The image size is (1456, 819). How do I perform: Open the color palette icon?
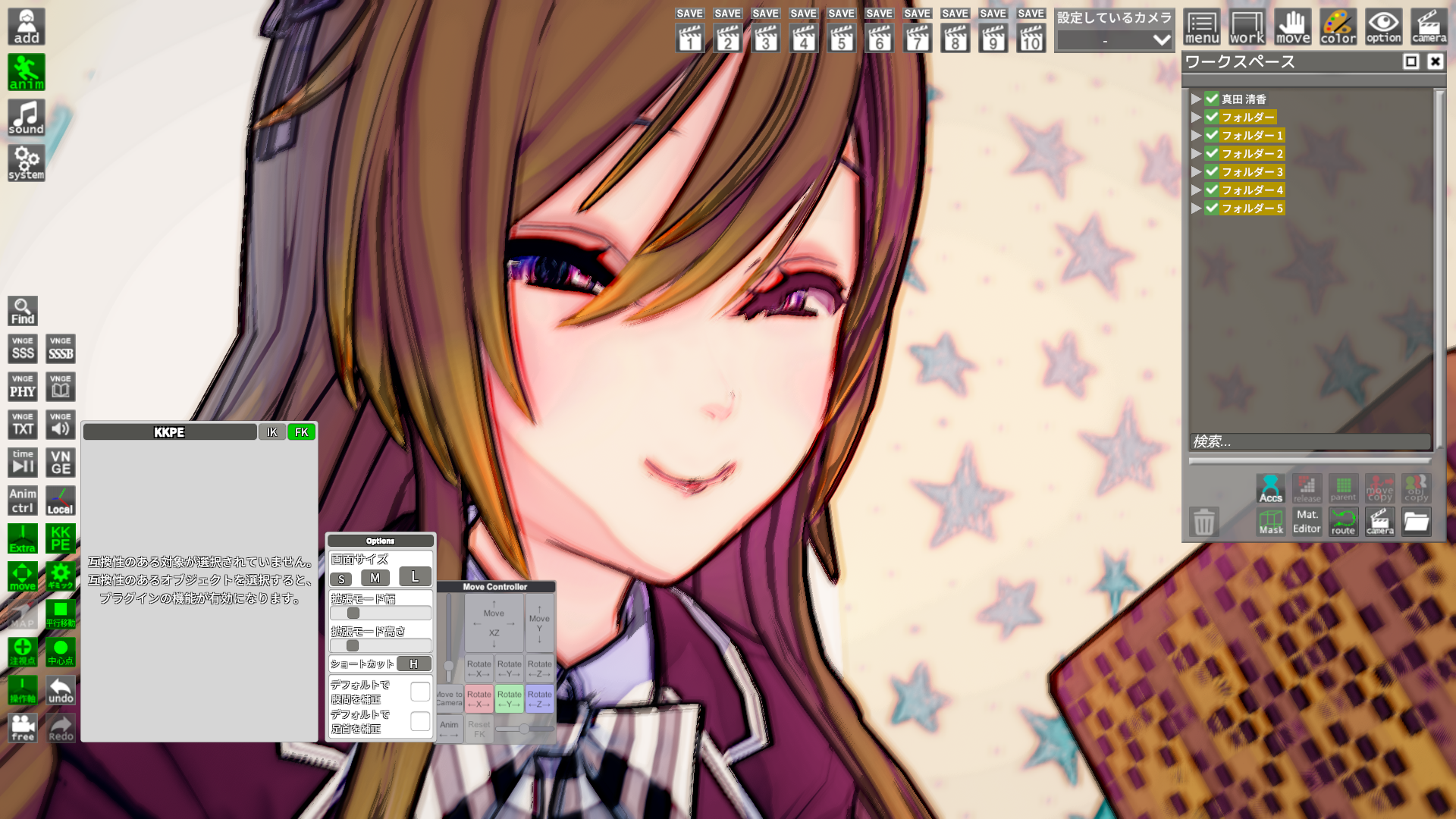[x=1338, y=27]
